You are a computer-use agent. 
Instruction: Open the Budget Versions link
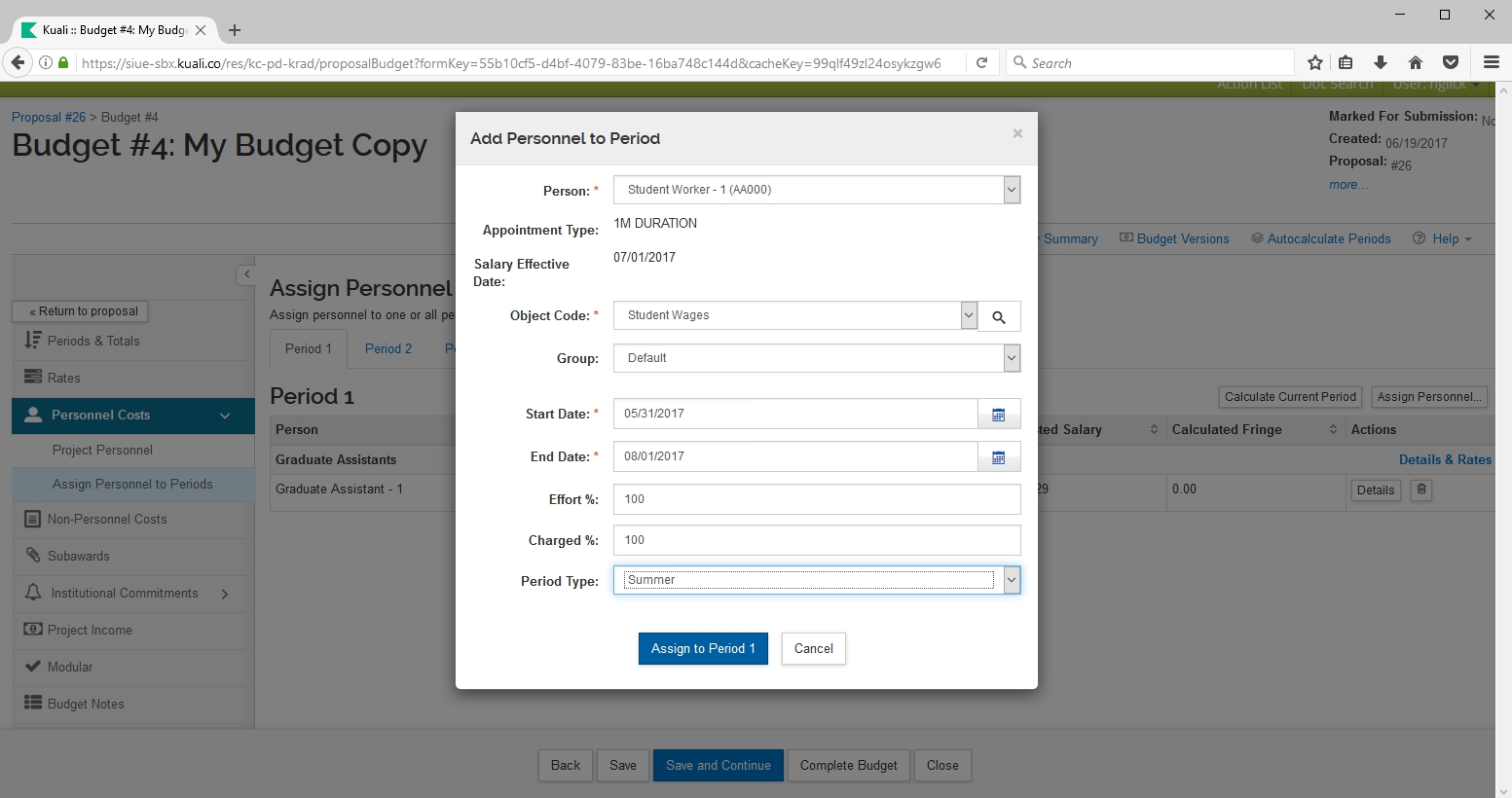pyautogui.click(x=1182, y=238)
